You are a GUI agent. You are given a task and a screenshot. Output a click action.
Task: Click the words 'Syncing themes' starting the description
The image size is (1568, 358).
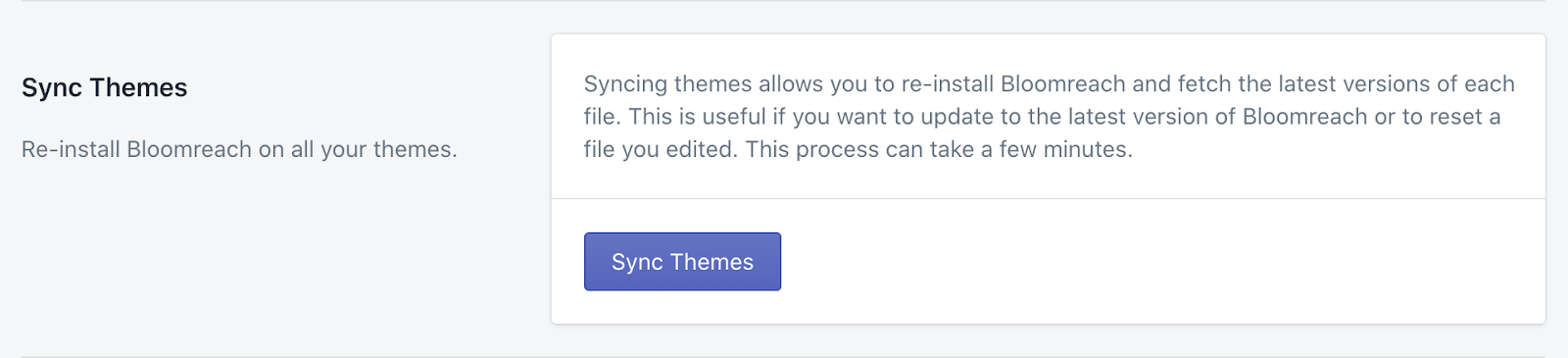point(668,84)
